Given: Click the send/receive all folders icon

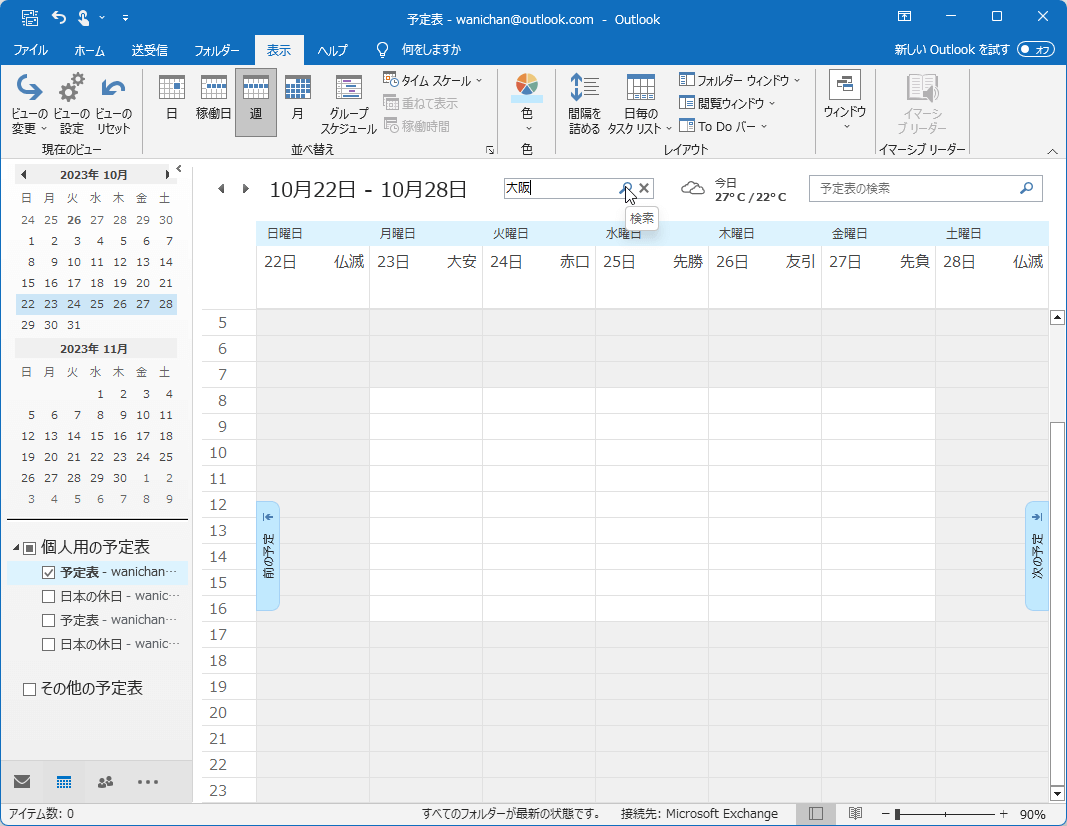Looking at the screenshot, I should coord(30,18).
